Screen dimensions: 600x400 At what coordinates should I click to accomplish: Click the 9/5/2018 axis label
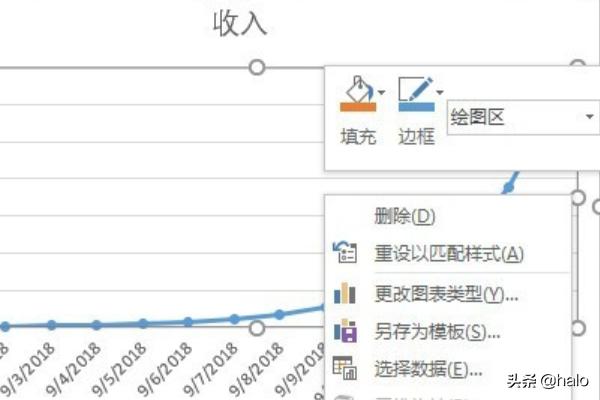coord(119,369)
